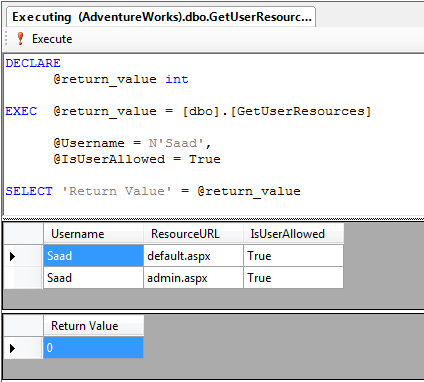
Task: Click the ResourceURL column header
Action: (193, 234)
